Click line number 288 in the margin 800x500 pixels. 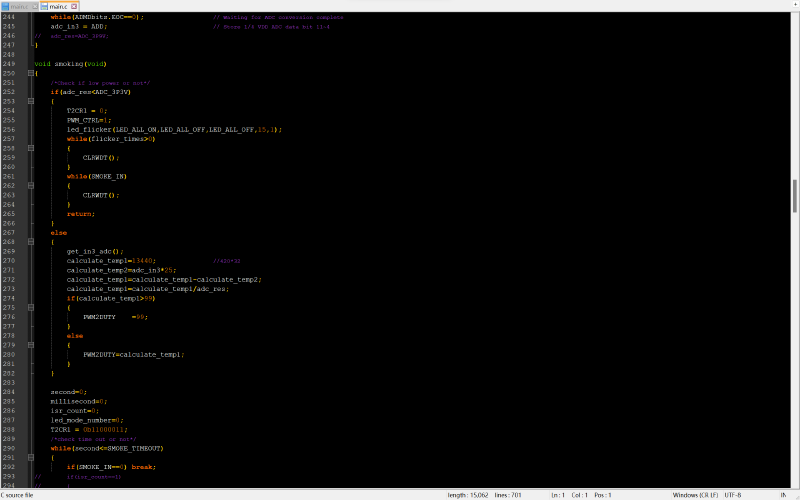(x=9, y=430)
